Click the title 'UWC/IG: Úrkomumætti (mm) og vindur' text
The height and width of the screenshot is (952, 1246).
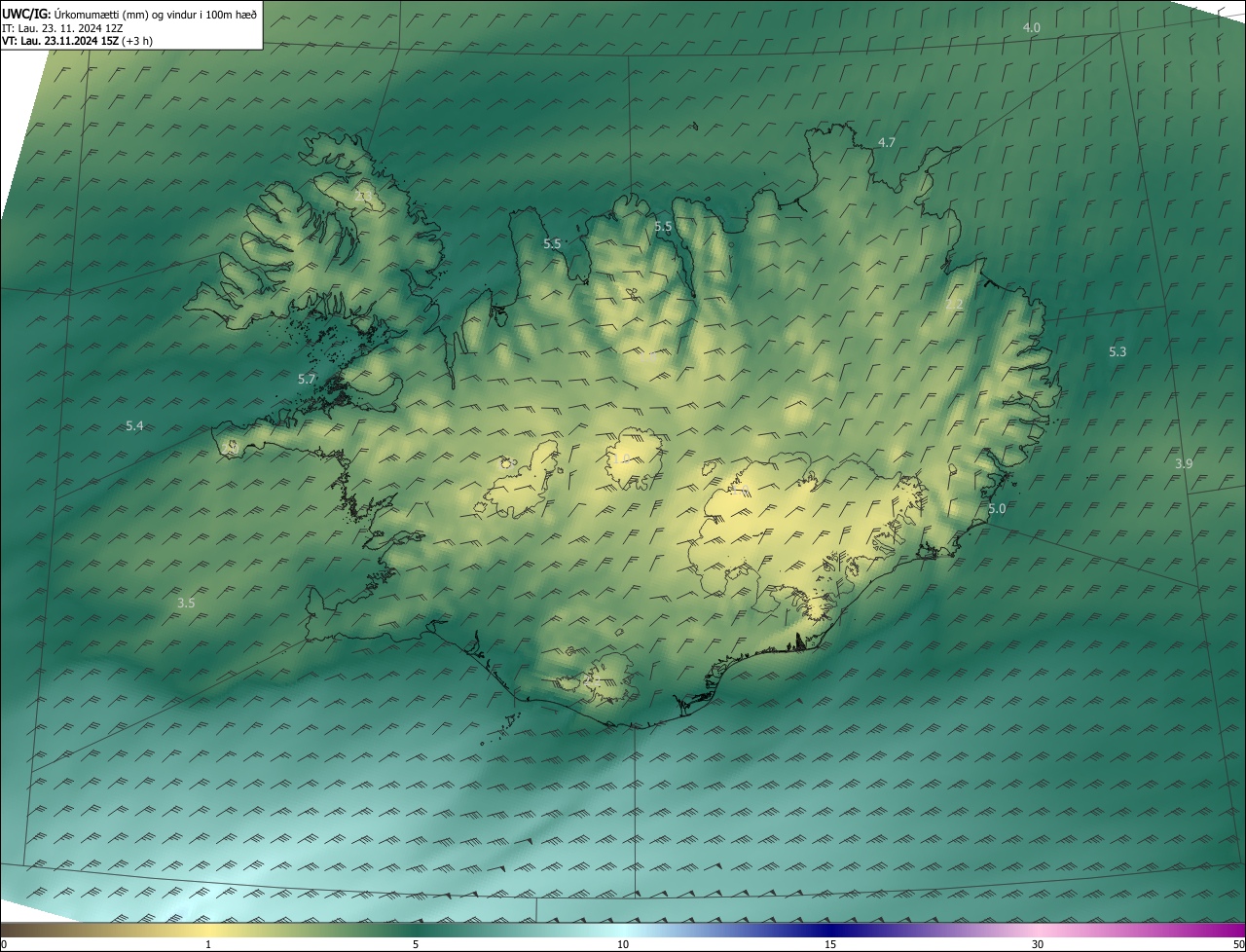[129, 14]
